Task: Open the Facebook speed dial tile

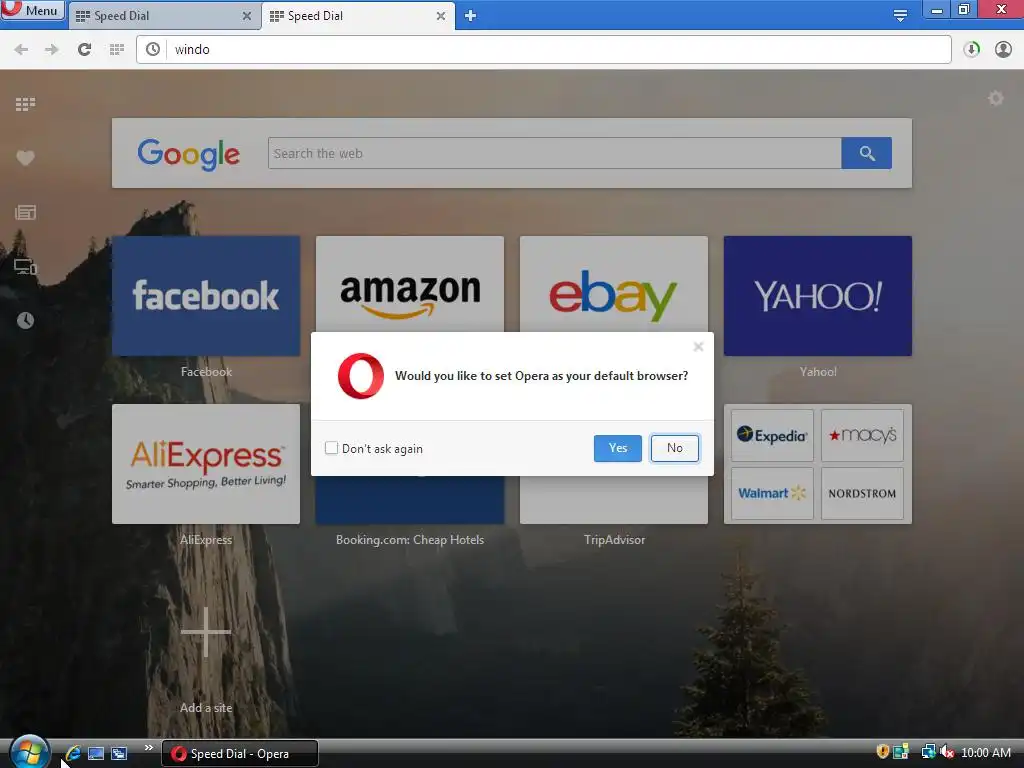Action: [206, 296]
